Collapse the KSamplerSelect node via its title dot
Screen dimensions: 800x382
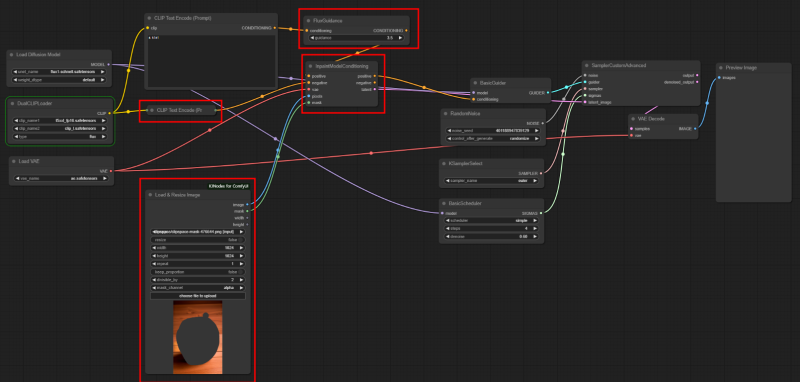(x=444, y=164)
